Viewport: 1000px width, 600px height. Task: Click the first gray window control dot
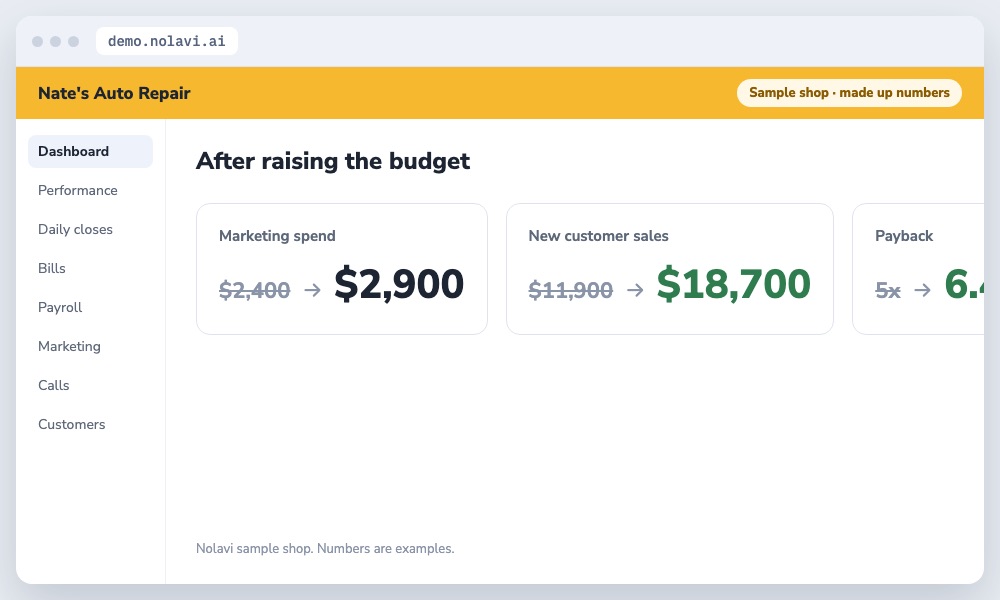coord(38,41)
